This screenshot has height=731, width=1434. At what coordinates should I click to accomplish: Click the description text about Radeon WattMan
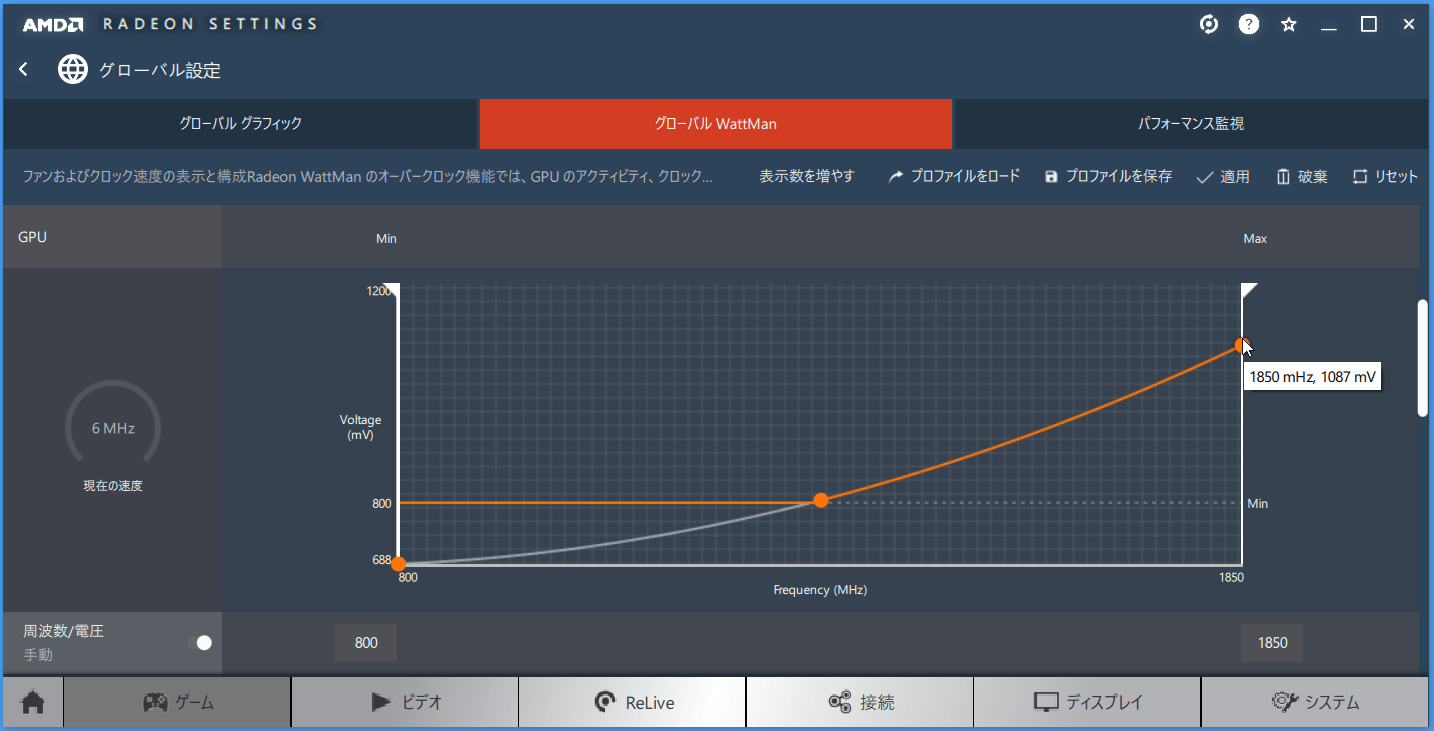367,176
